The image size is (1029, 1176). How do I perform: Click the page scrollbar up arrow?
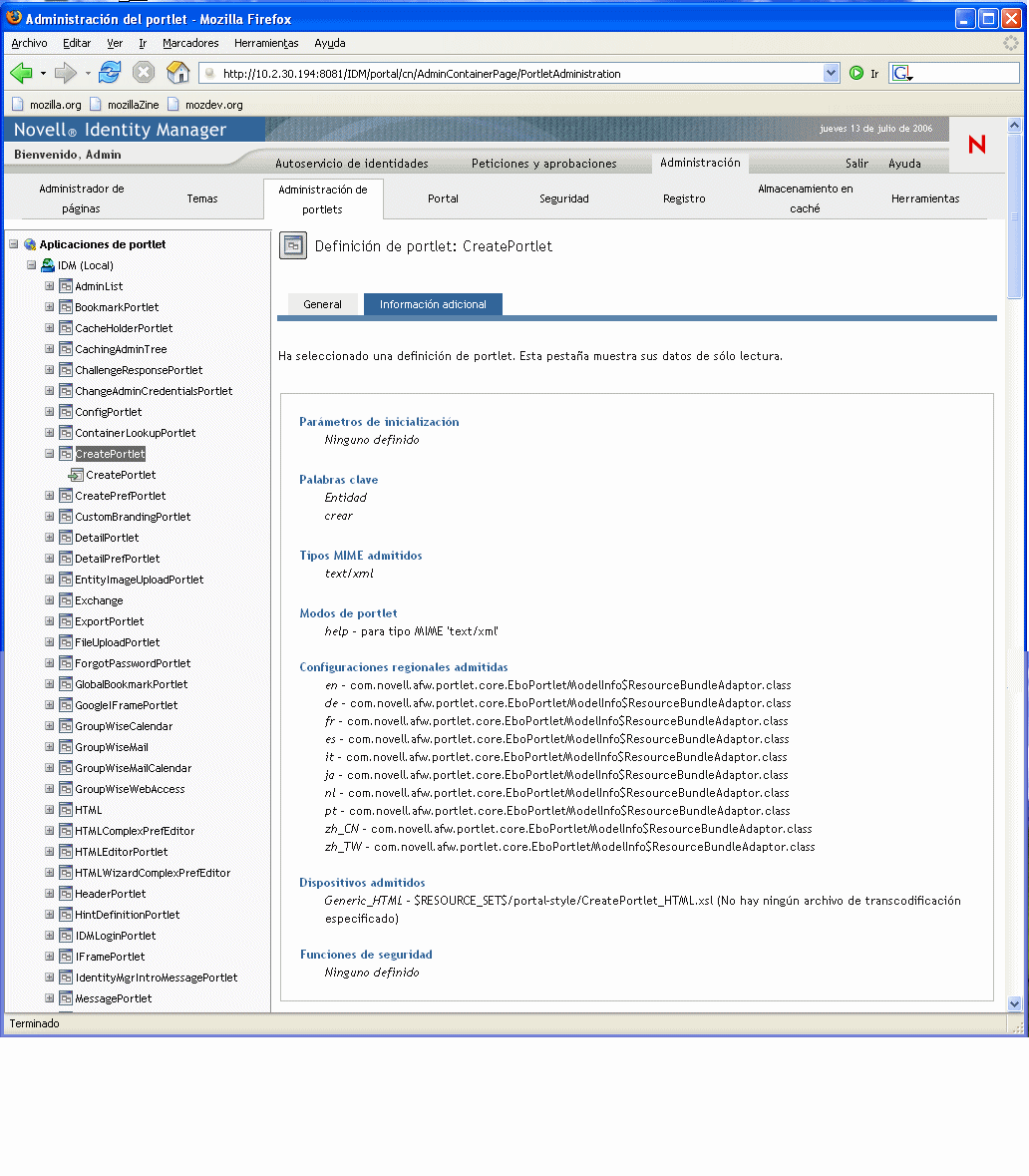tap(1014, 126)
